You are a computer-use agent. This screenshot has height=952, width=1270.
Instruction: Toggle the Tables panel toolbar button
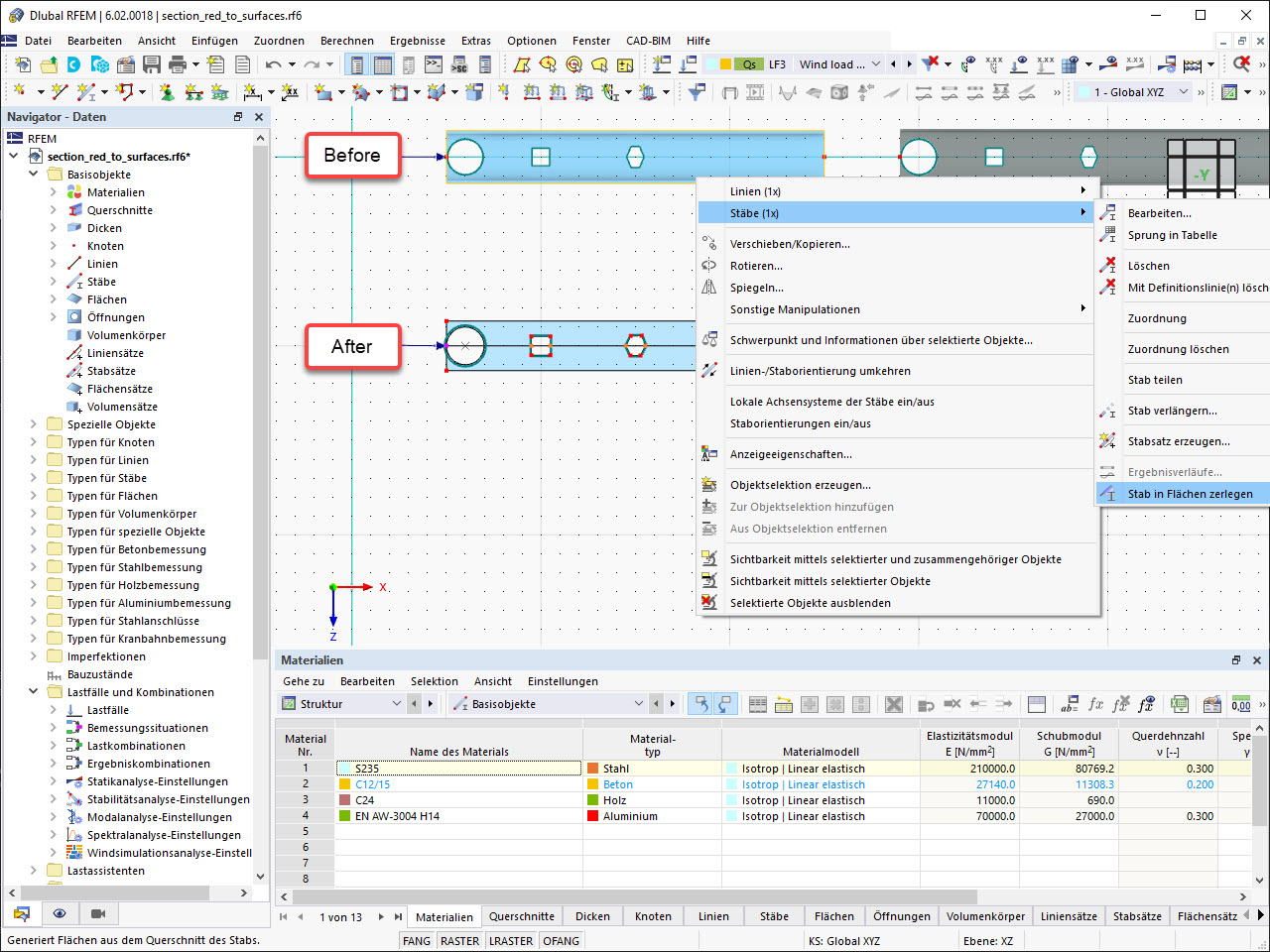point(383,64)
